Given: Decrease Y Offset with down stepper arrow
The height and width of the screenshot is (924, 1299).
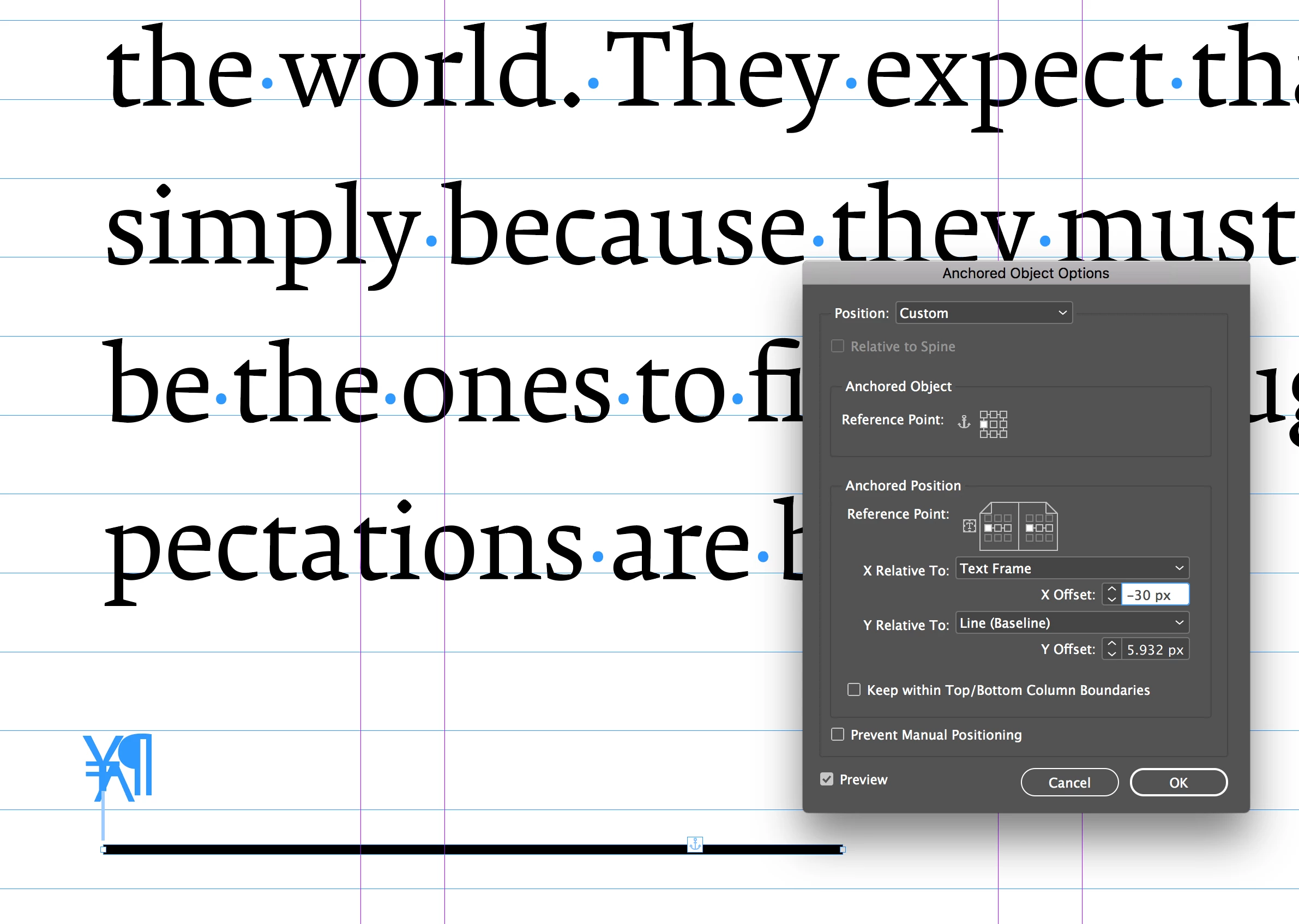Looking at the screenshot, I should (x=1112, y=655).
